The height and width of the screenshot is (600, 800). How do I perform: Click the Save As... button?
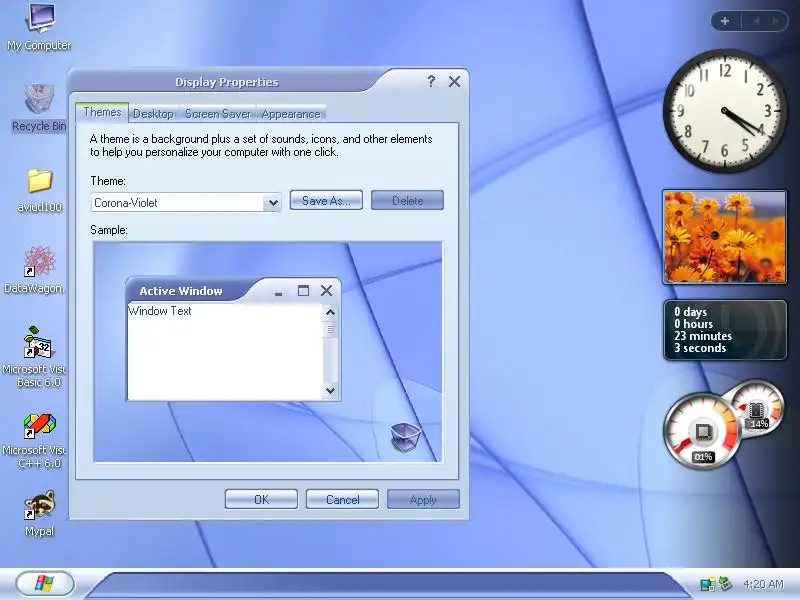pos(326,201)
